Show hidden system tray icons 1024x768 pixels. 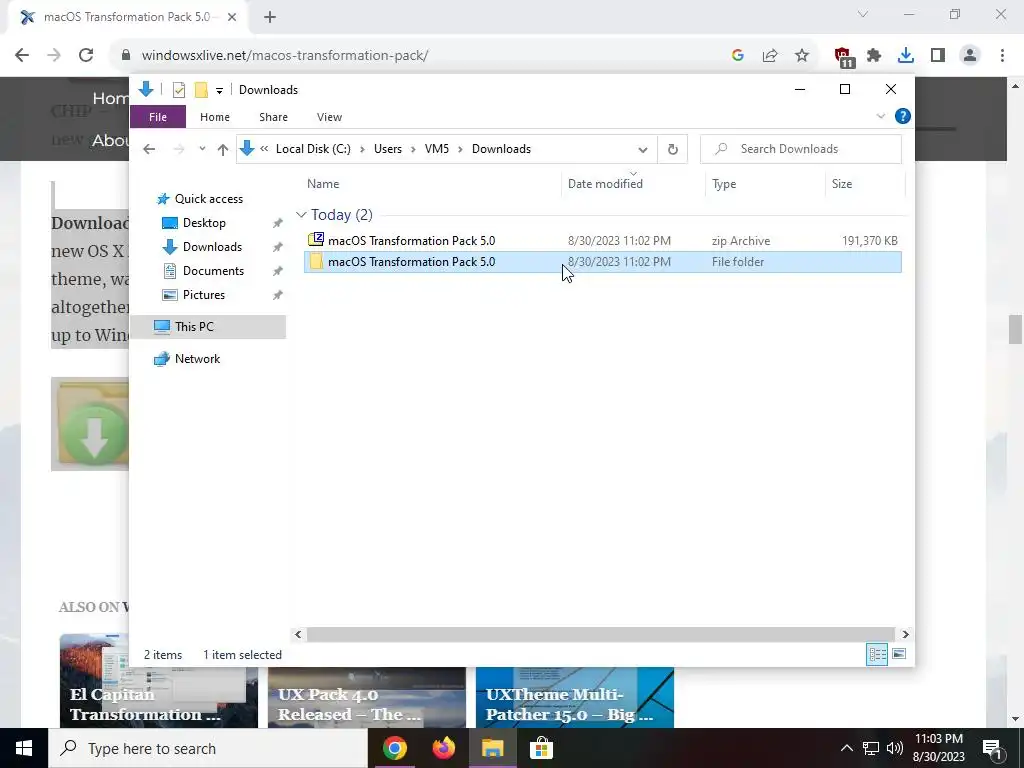coord(846,748)
